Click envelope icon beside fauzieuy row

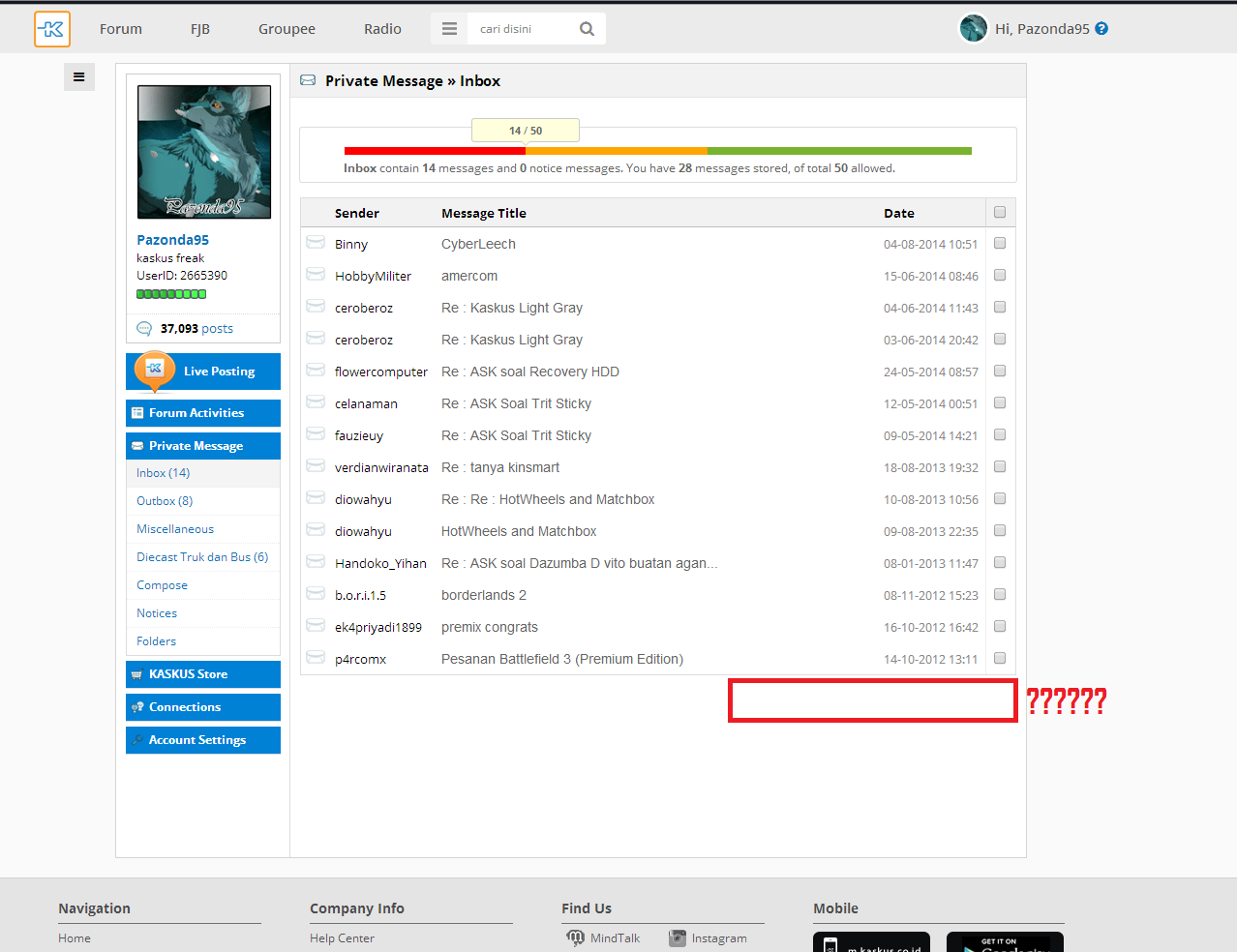point(316,433)
